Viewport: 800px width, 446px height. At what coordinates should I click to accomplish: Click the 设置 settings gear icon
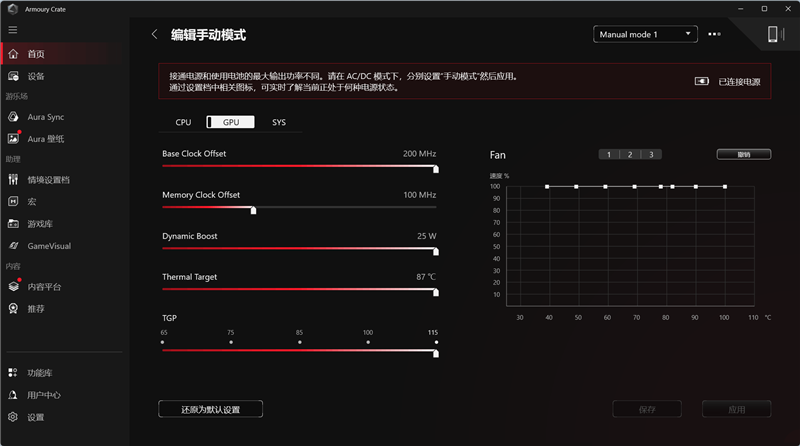[13, 417]
